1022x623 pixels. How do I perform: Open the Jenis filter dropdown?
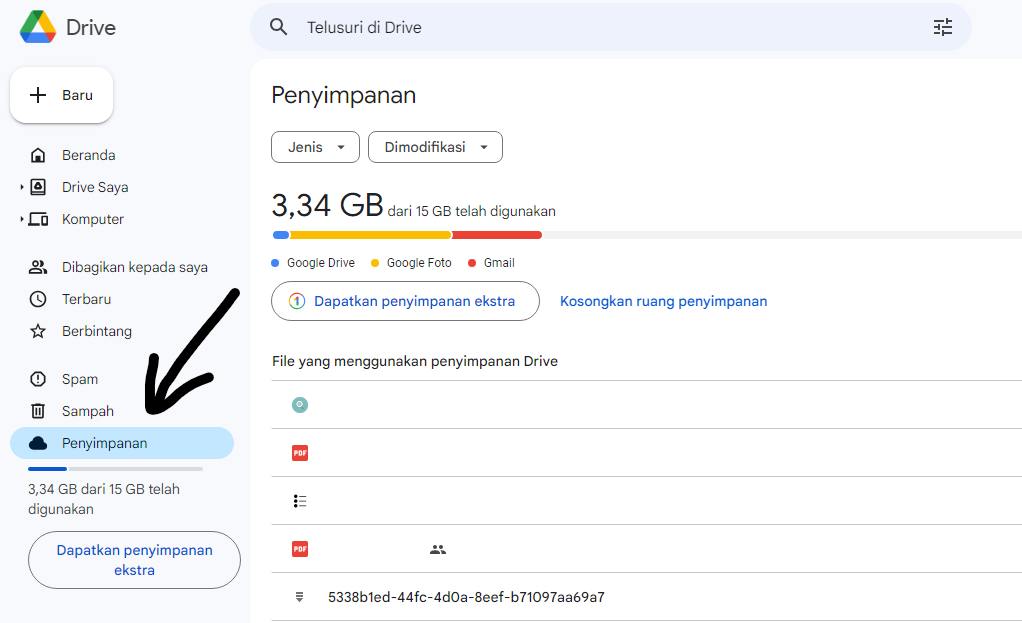click(315, 147)
